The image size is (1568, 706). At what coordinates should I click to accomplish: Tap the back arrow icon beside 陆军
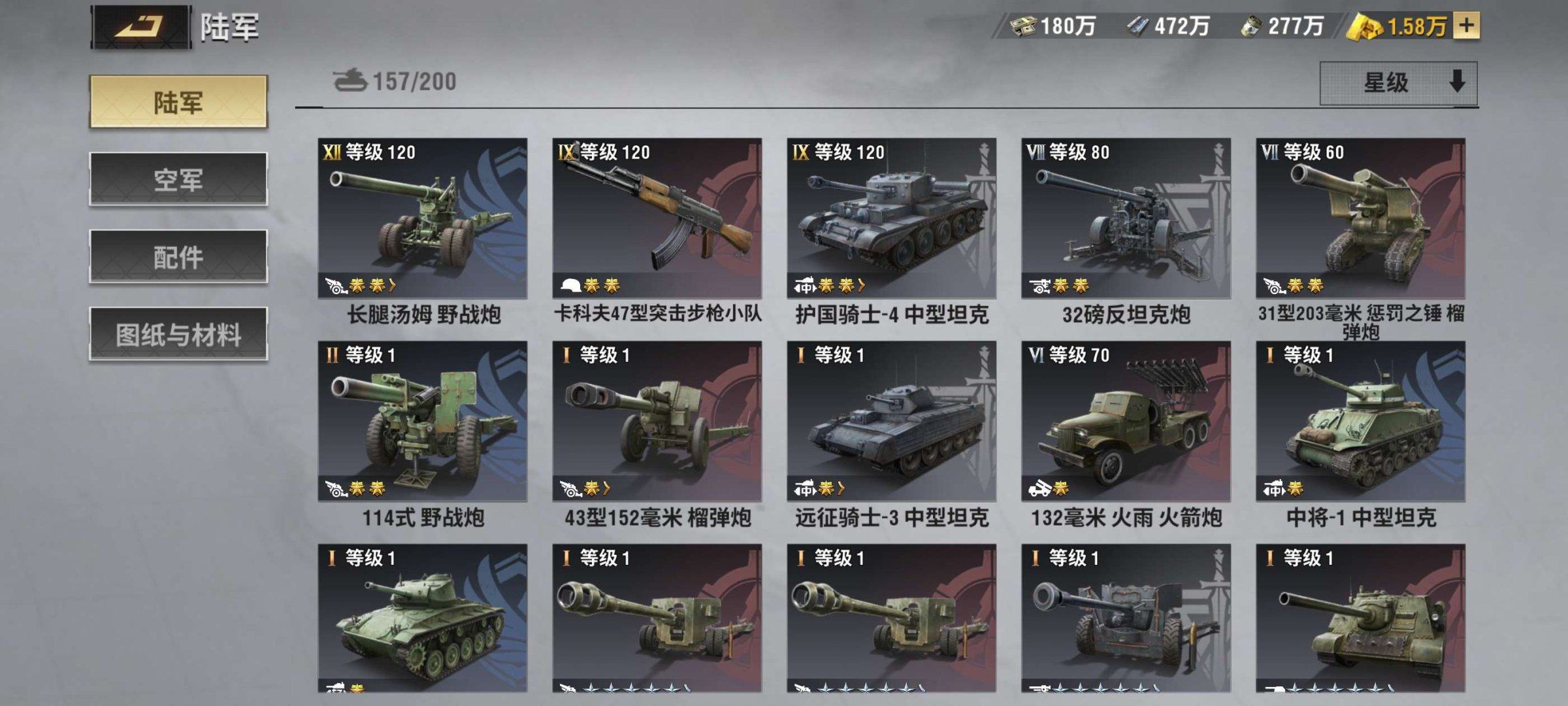pos(140,27)
